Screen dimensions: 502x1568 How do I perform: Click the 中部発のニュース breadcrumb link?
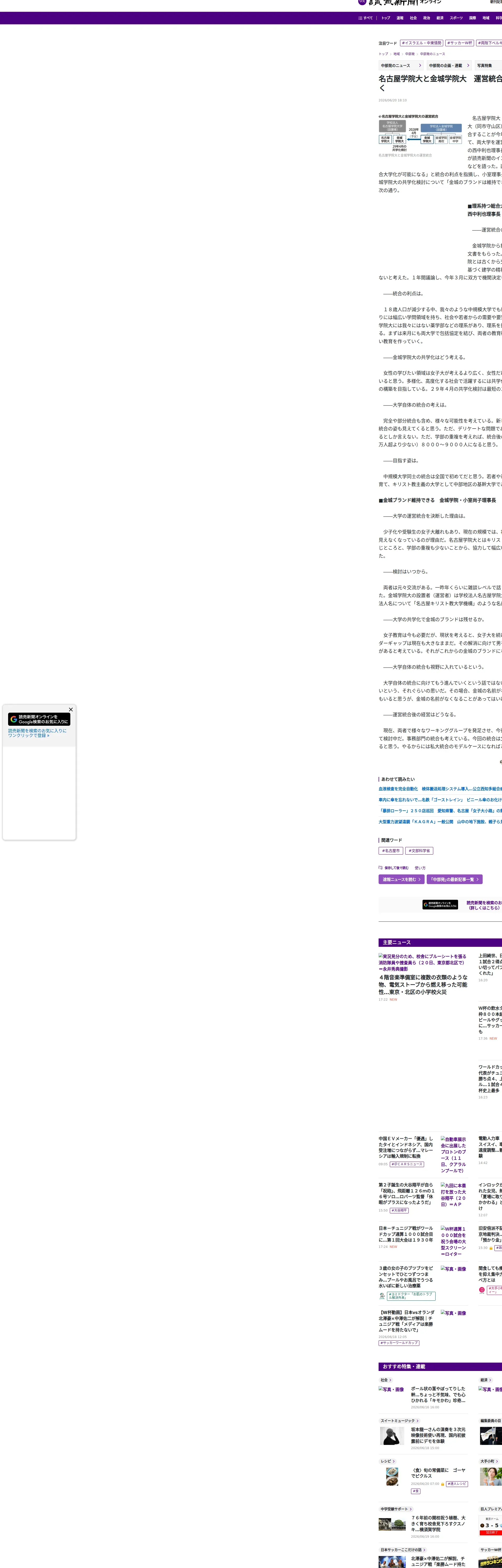(432, 54)
